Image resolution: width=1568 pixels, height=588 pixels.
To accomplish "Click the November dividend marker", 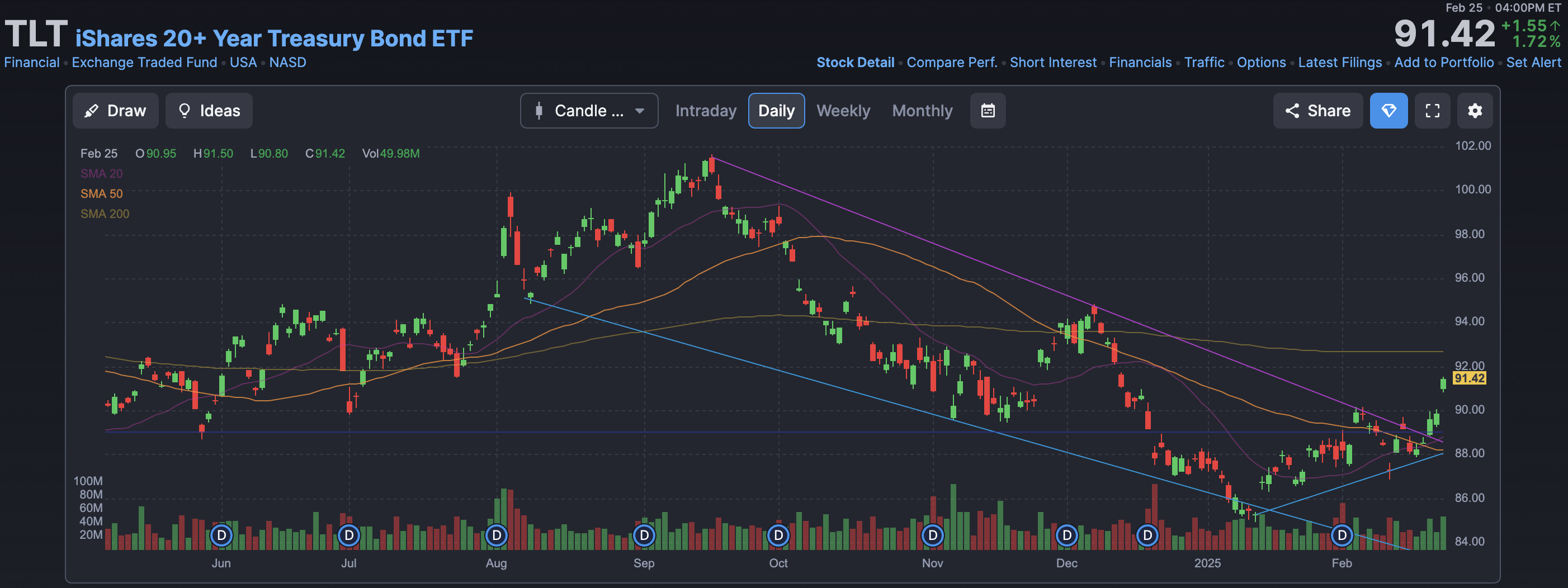I will pyautogui.click(x=933, y=535).
